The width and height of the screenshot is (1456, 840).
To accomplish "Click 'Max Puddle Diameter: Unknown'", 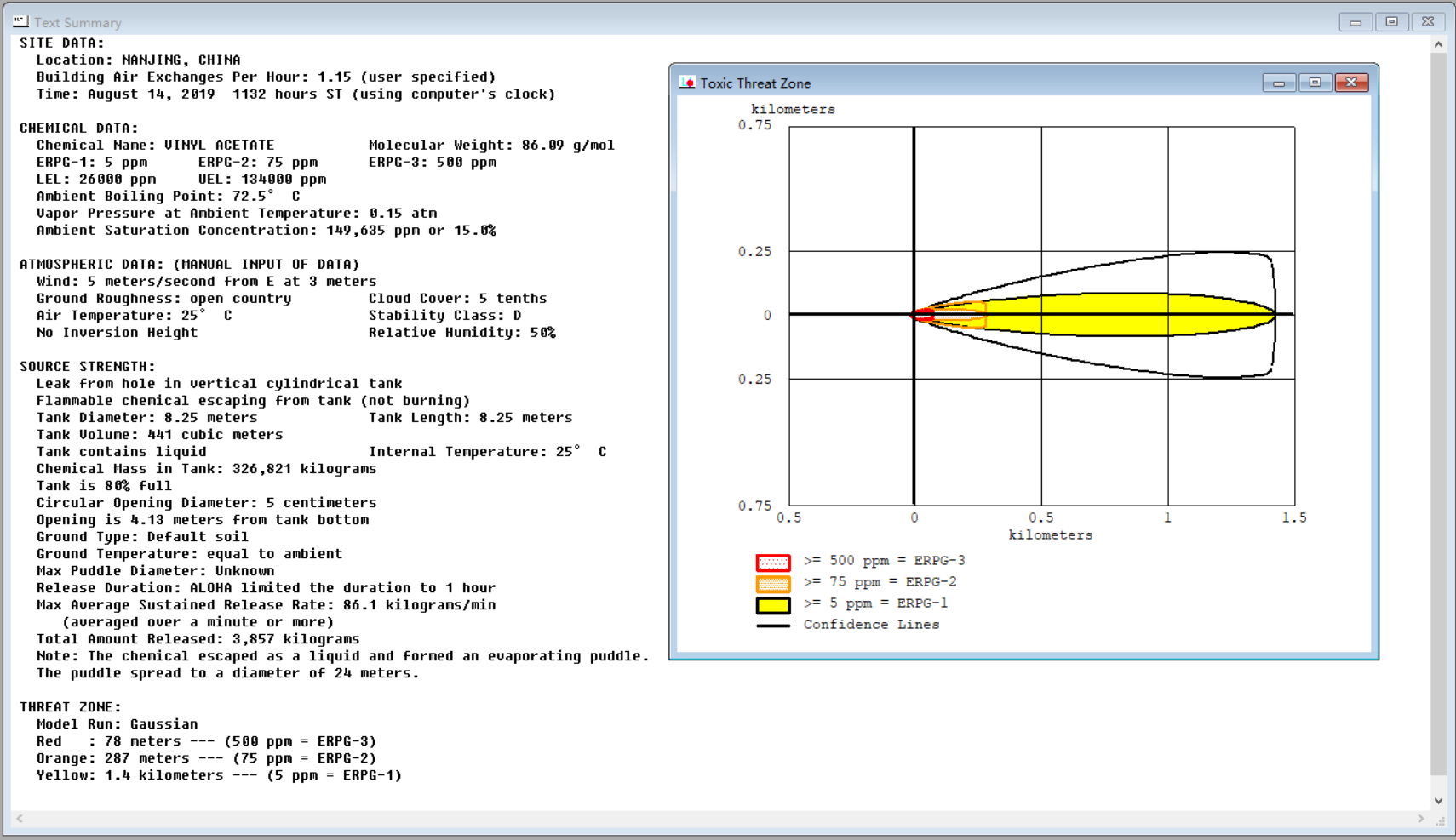I will click(x=156, y=571).
